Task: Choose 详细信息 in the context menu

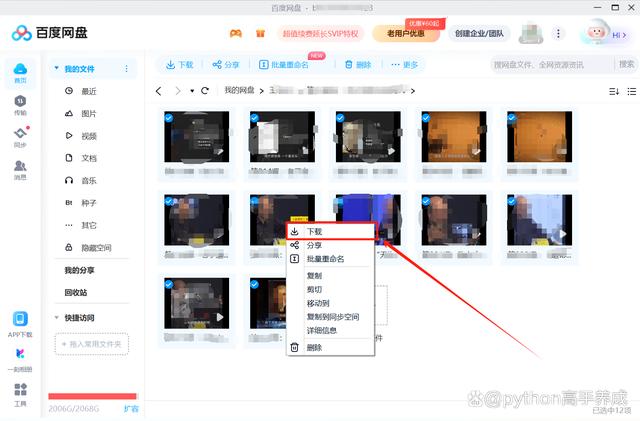Action: 331,330
